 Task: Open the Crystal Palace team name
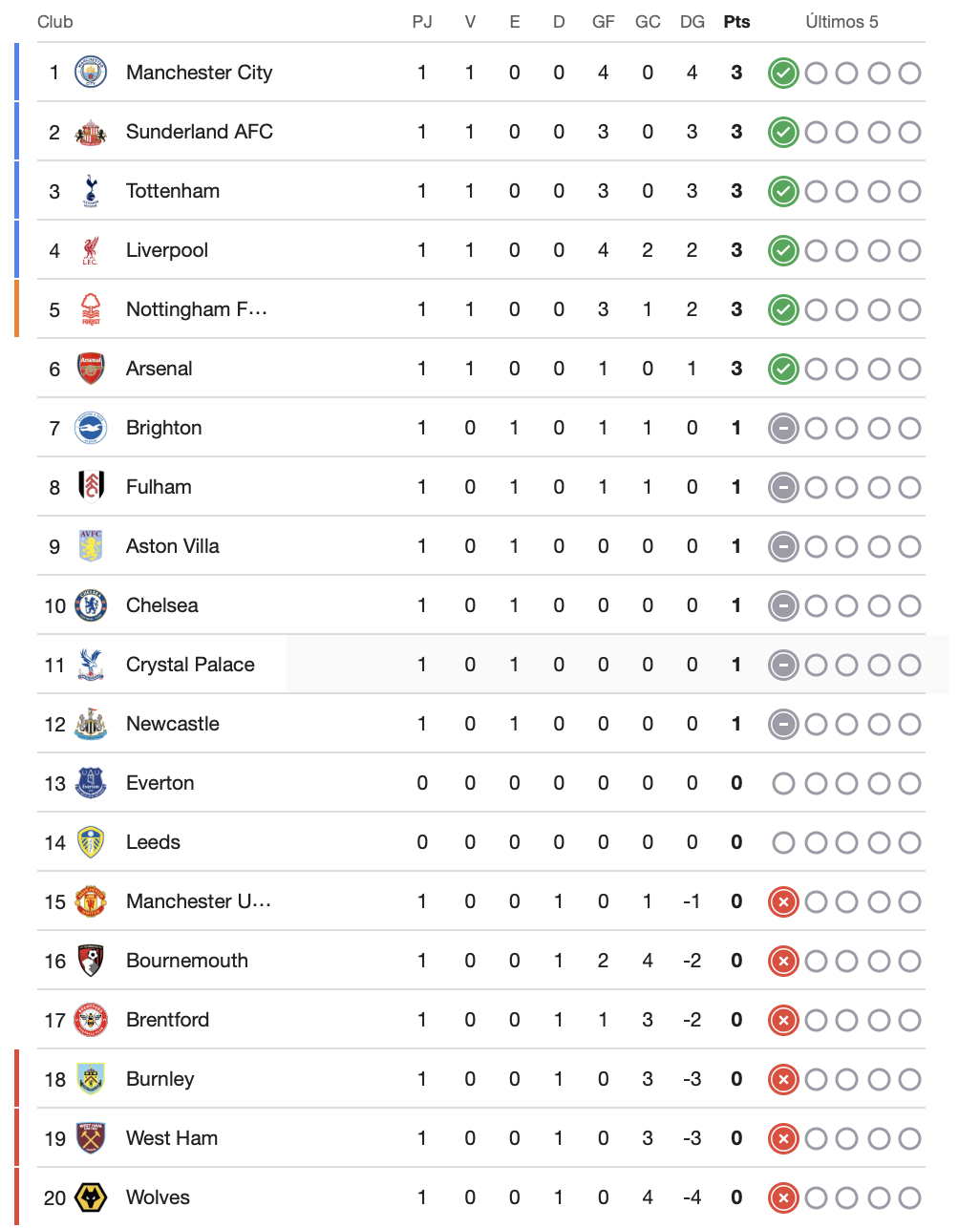[190, 665]
